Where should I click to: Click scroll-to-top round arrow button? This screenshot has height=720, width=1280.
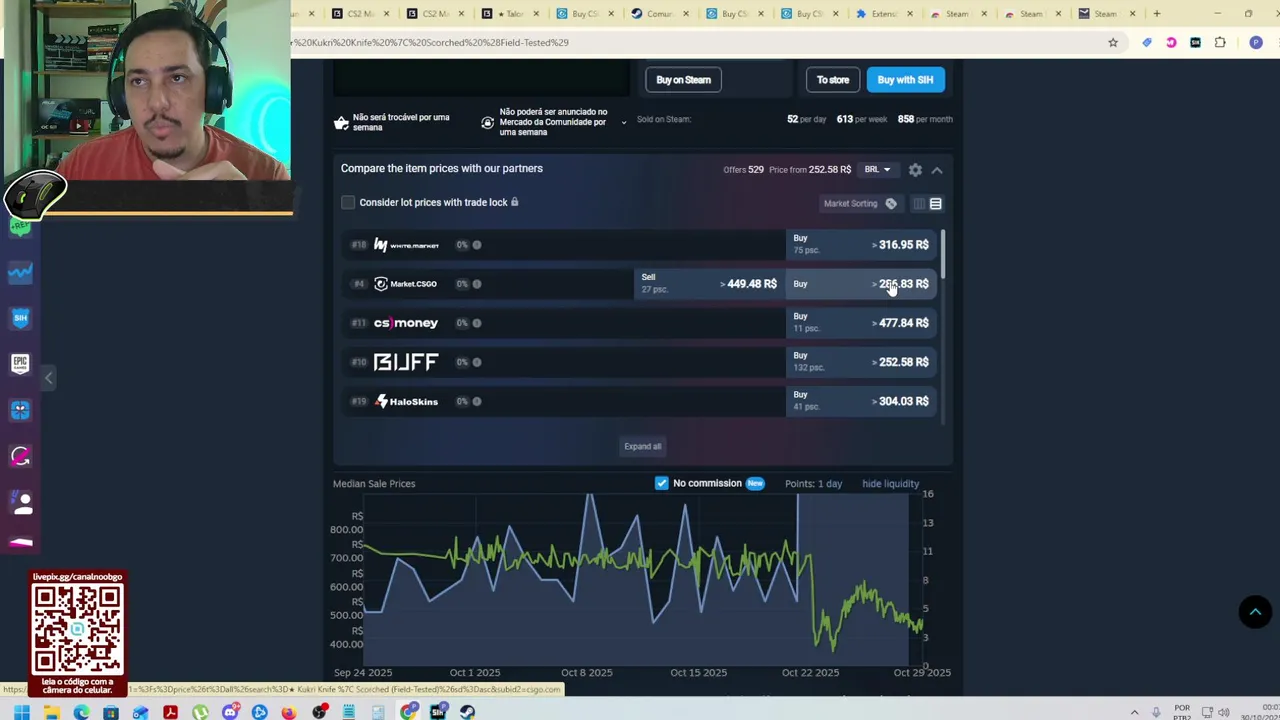pyautogui.click(x=1255, y=612)
